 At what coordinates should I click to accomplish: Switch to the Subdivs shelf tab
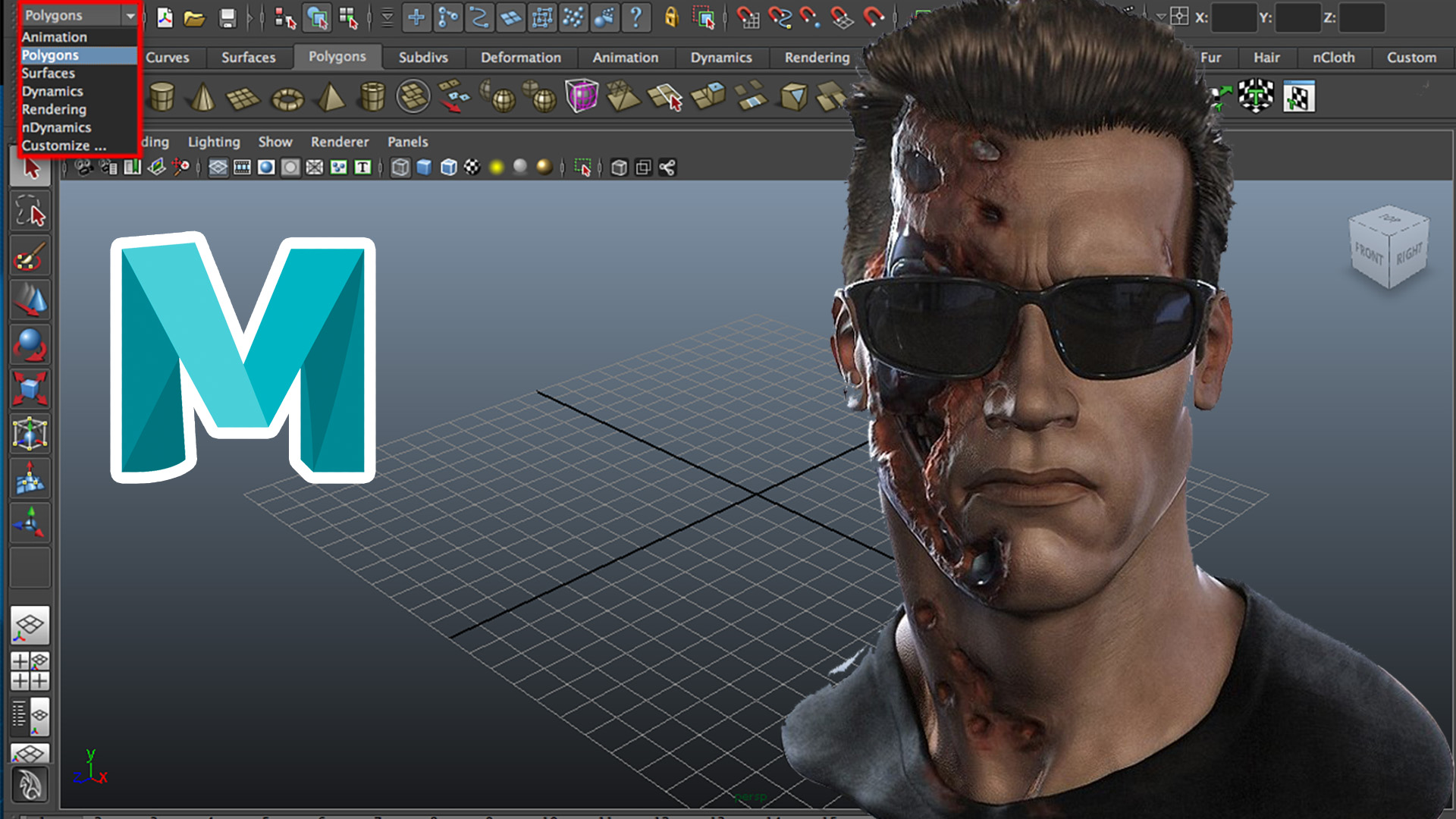coord(423,58)
